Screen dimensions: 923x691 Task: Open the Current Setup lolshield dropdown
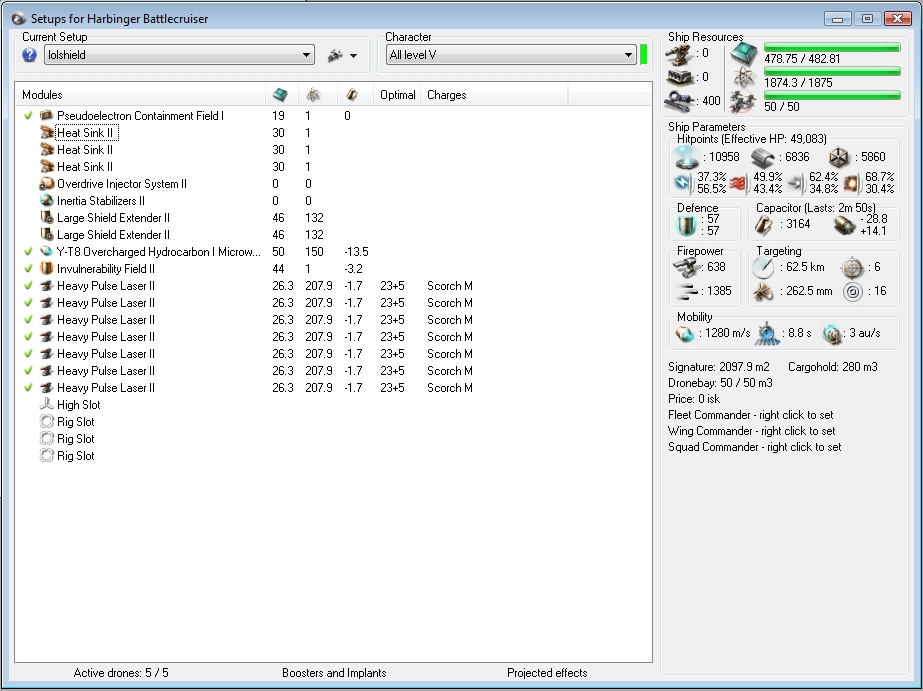pyautogui.click(x=180, y=55)
